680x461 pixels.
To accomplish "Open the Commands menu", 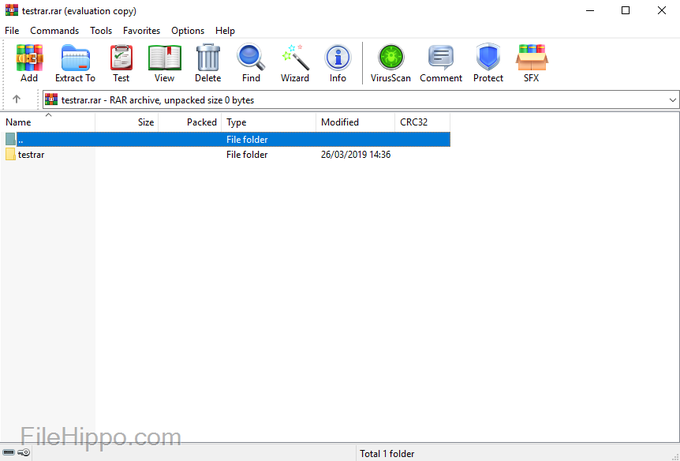I will [54, 31].
